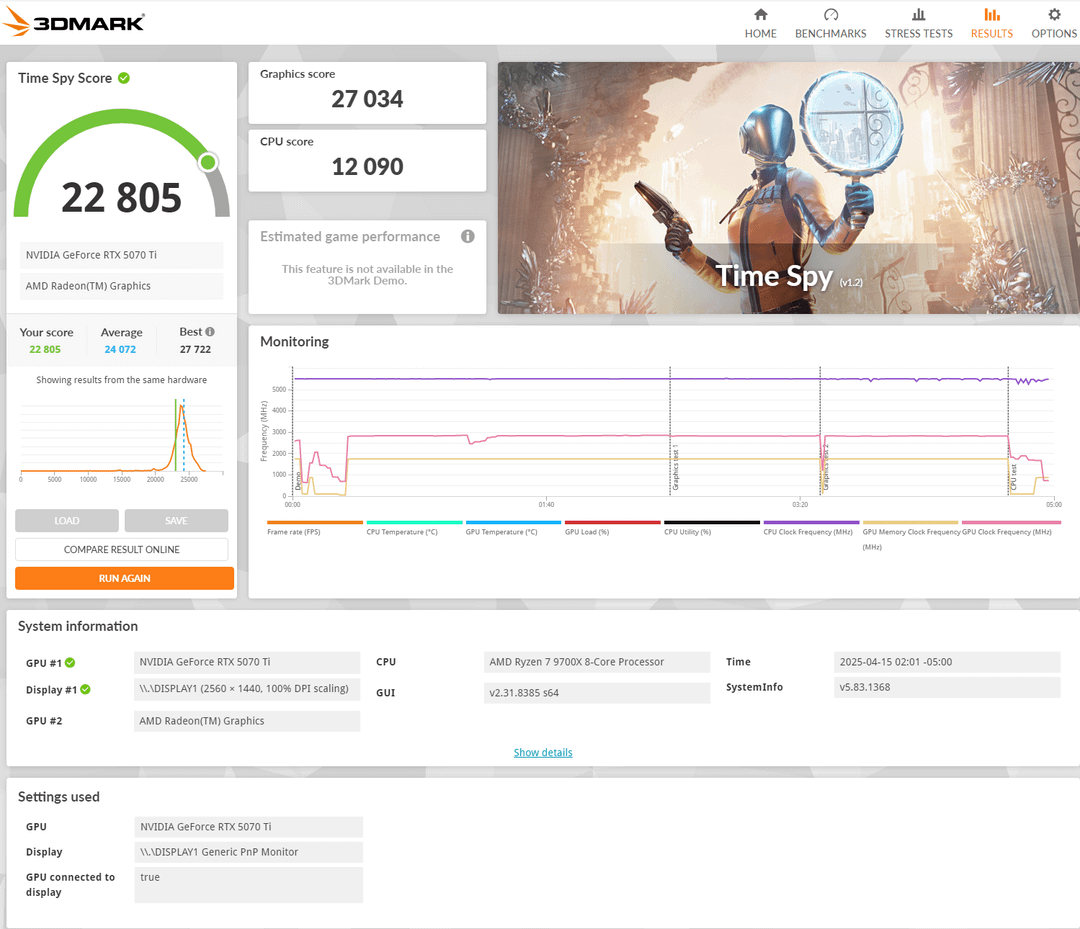
Task: Click the info icon beside Estimated game performance
Action: [468, 236]
